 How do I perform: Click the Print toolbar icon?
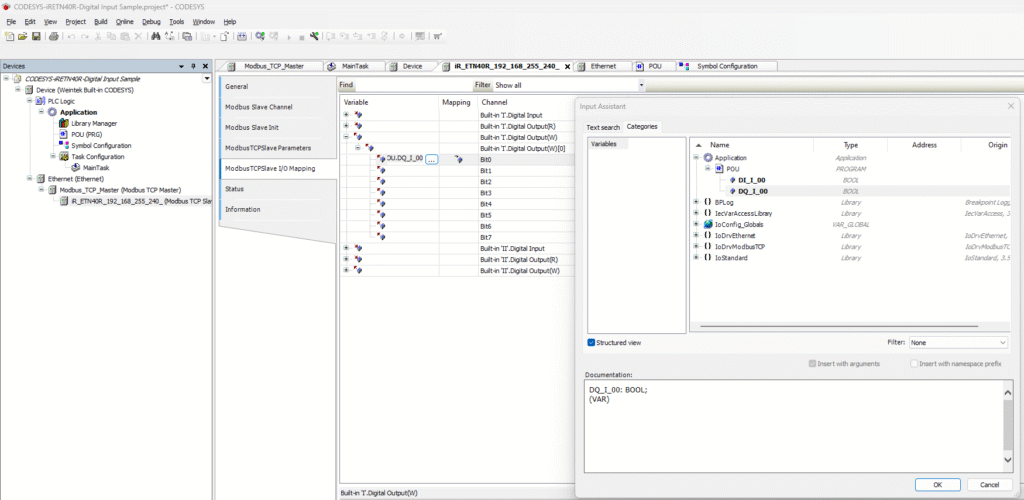[54, 36]
